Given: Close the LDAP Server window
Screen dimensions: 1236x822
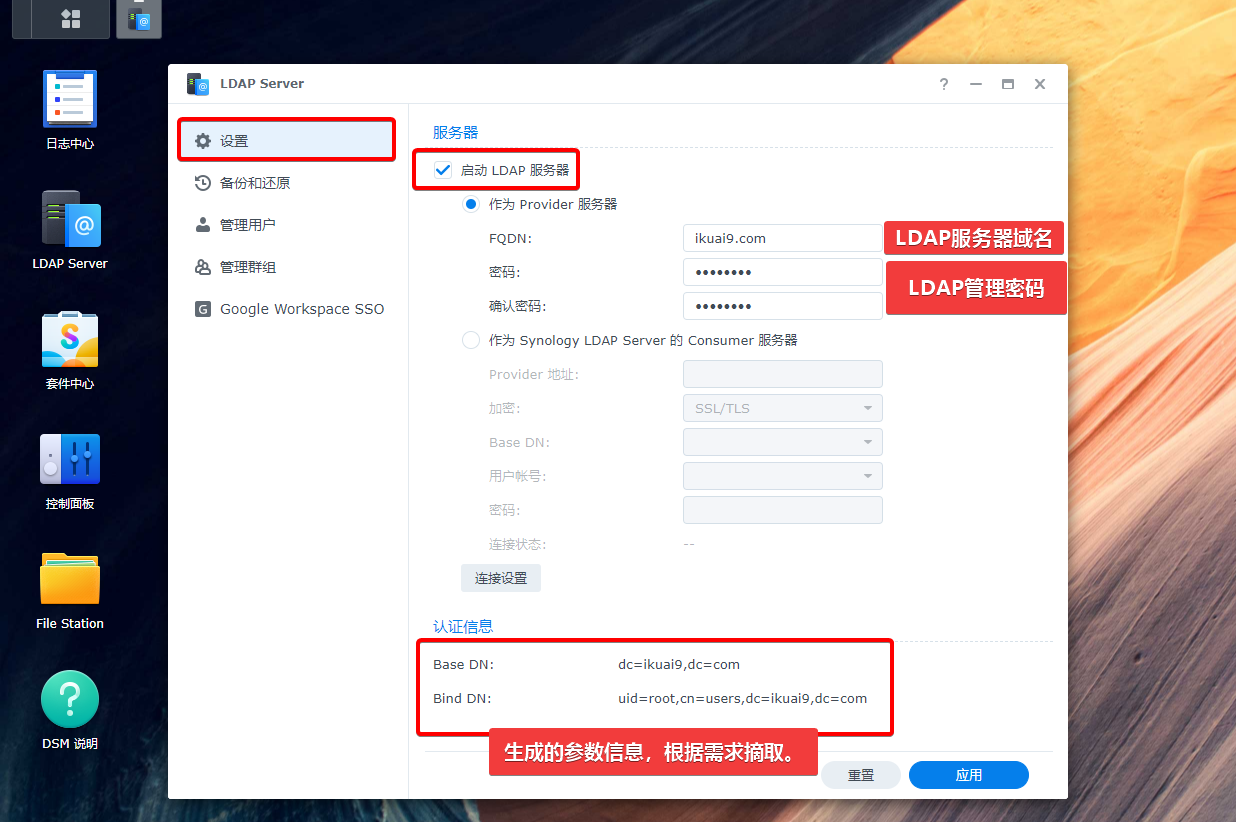Looking at the screenshot, I should click(x=1040, y=84).
